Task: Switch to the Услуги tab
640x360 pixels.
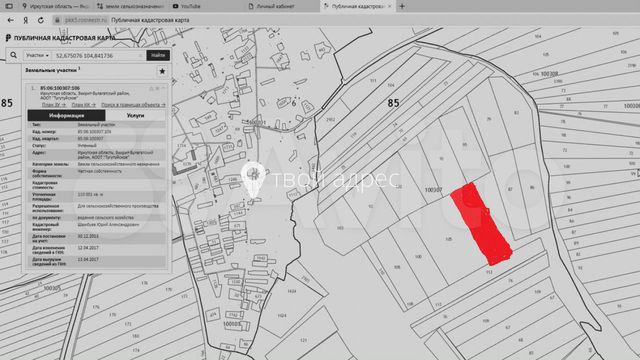Action: click(136, 116)
